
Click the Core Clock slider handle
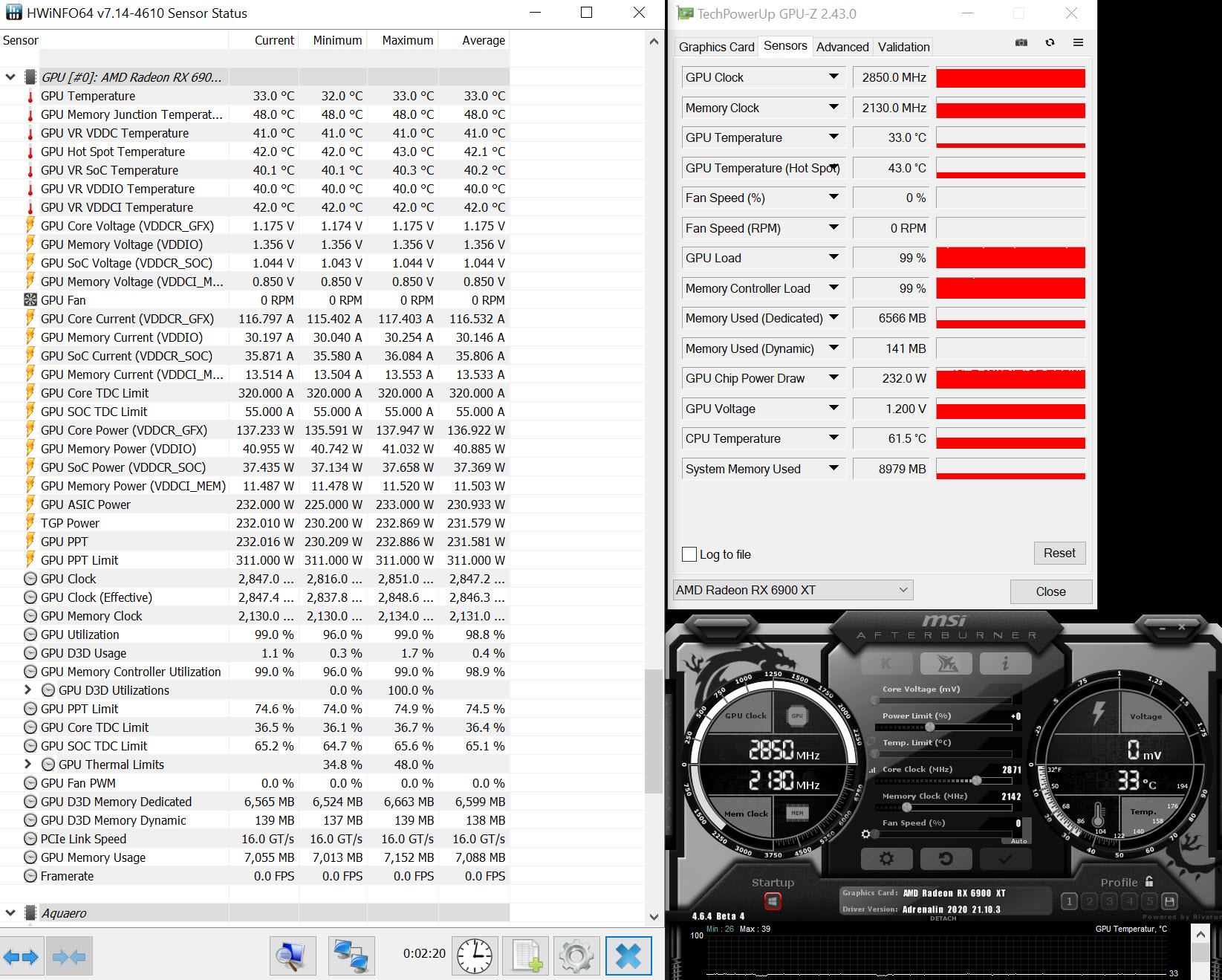[x=977, y=781]
